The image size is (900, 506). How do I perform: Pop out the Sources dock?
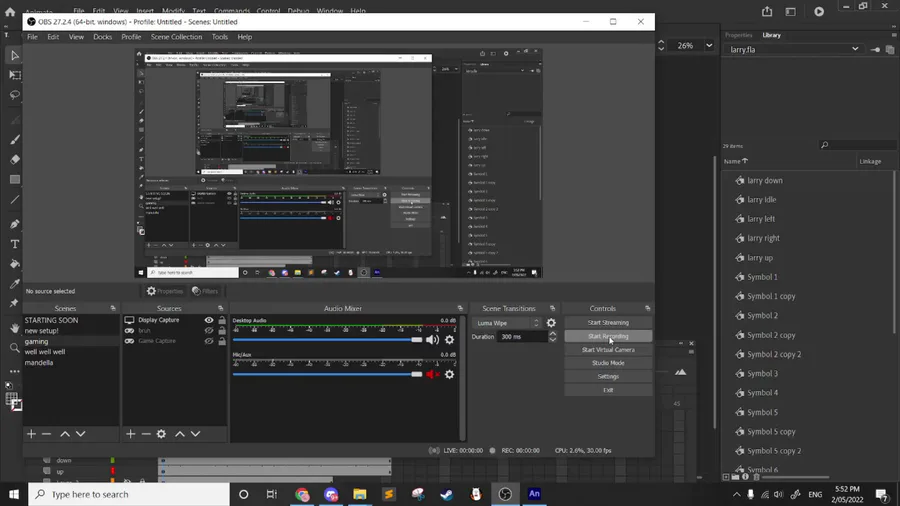pos(220,309)
